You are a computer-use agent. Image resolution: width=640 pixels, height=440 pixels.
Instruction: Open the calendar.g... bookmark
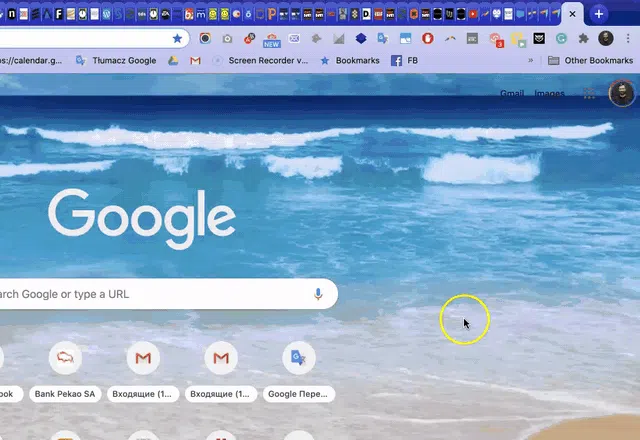pyautogui.click(x=31, y=60)
